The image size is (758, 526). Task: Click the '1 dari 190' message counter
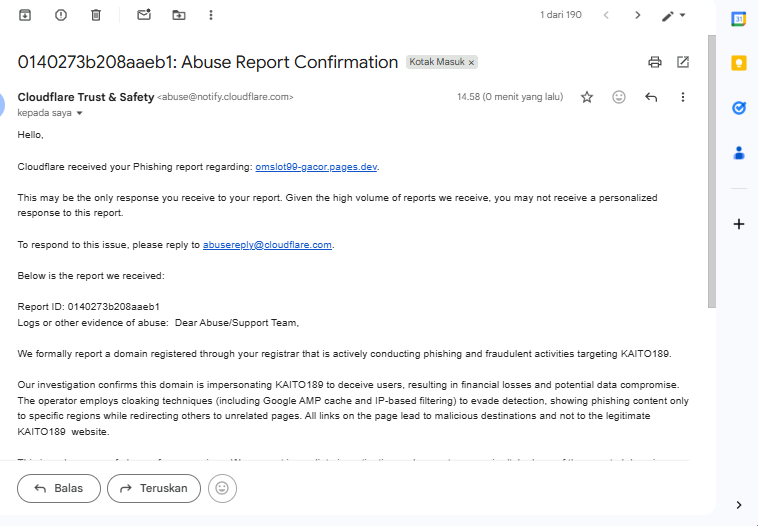point(560,15)
